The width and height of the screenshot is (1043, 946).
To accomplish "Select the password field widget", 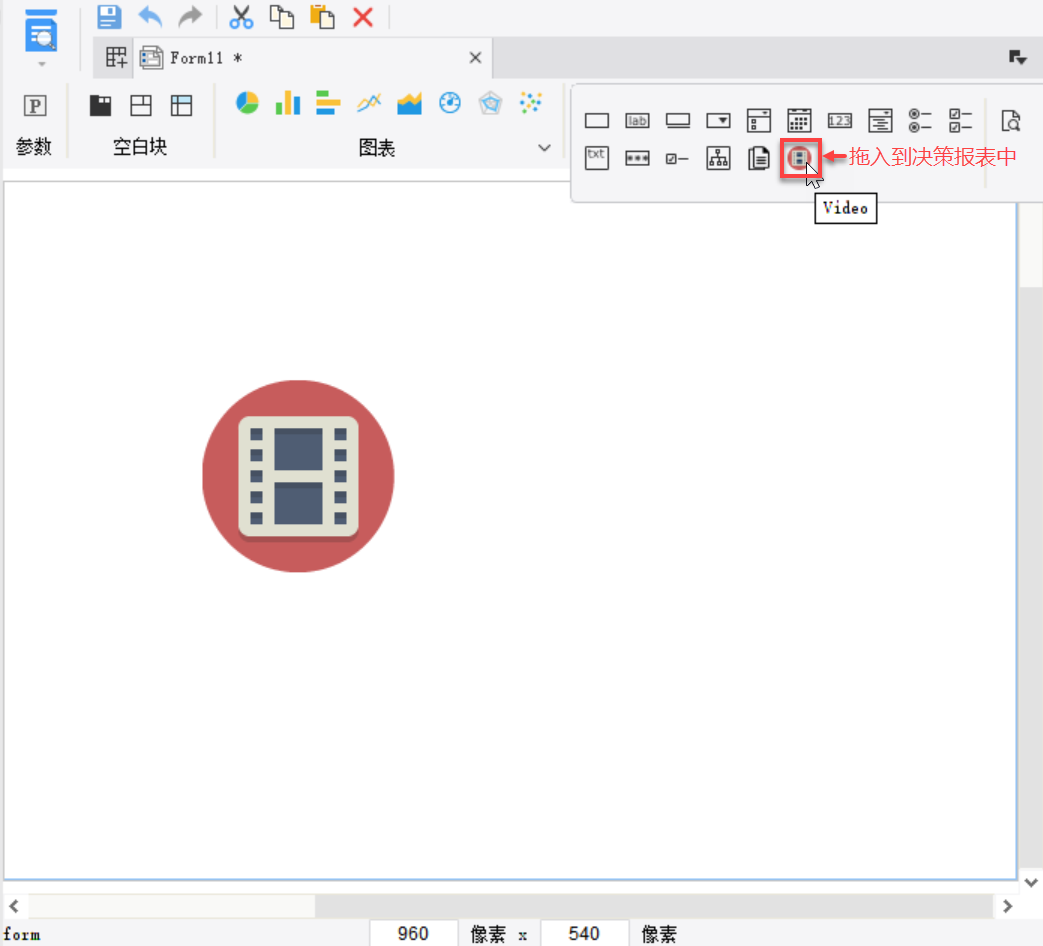I will [637, 158].
